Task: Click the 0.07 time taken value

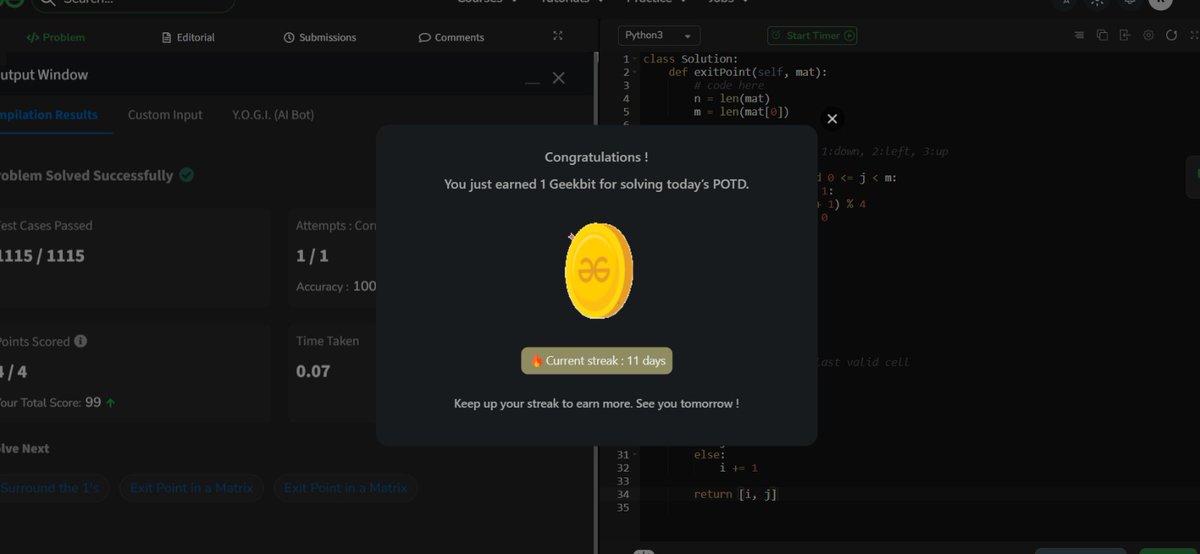Action: point(313,371)
